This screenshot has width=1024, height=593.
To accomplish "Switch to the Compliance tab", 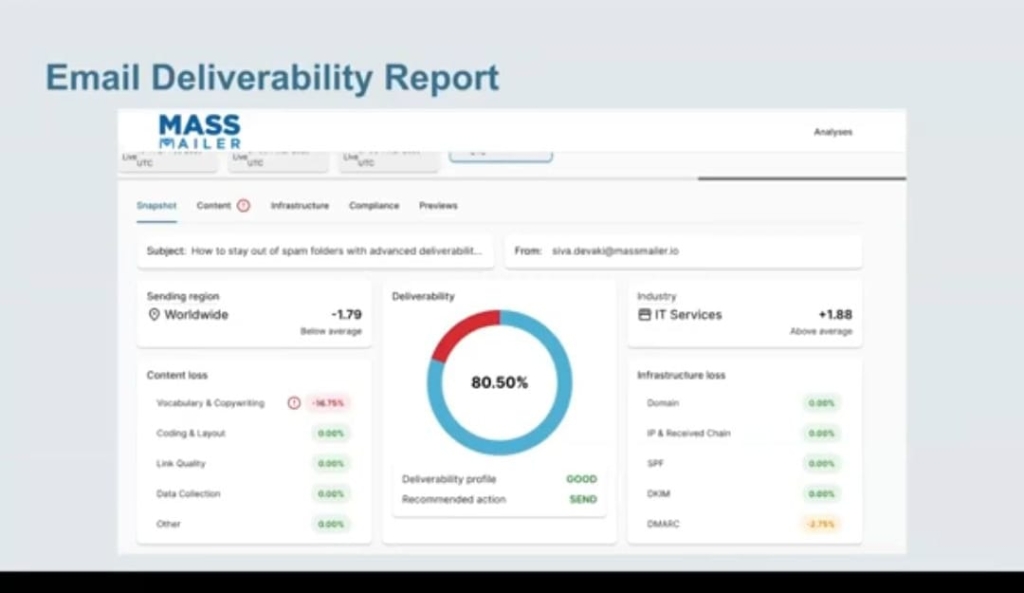I will coord(373,205).
